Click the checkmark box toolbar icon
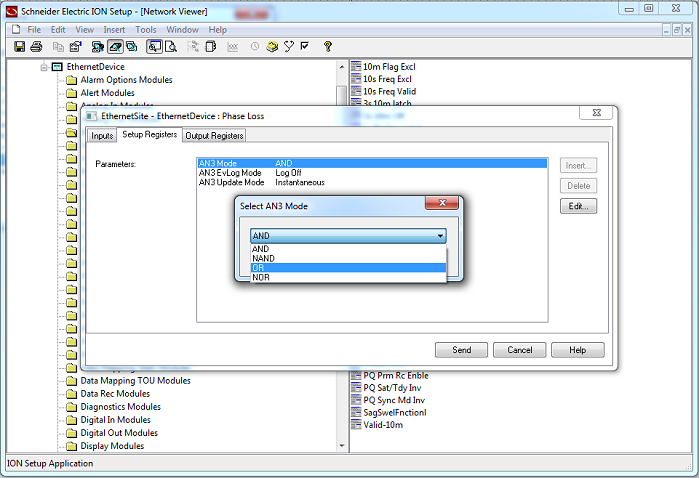The image size is (699, 478). (x=305, y=46)
